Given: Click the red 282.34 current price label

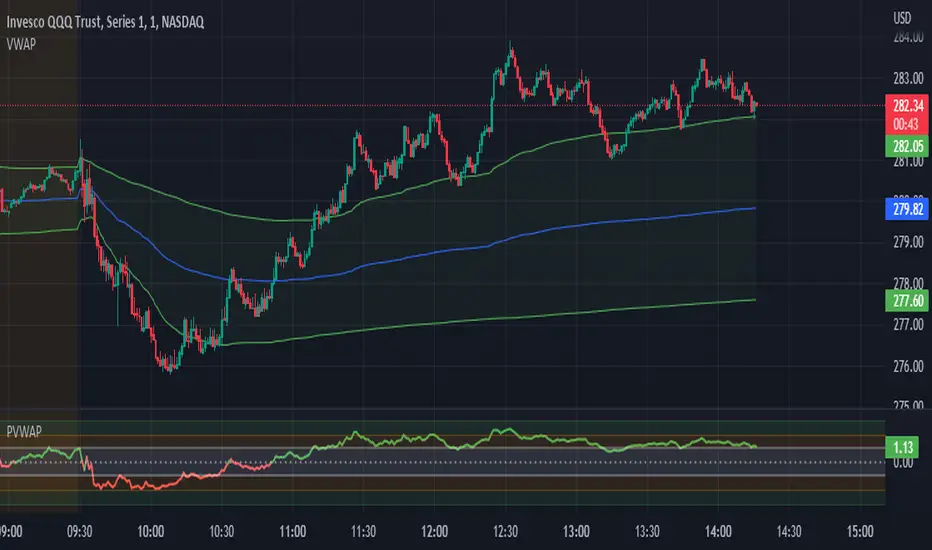Looking at the screenshot, I should point(907,106).
